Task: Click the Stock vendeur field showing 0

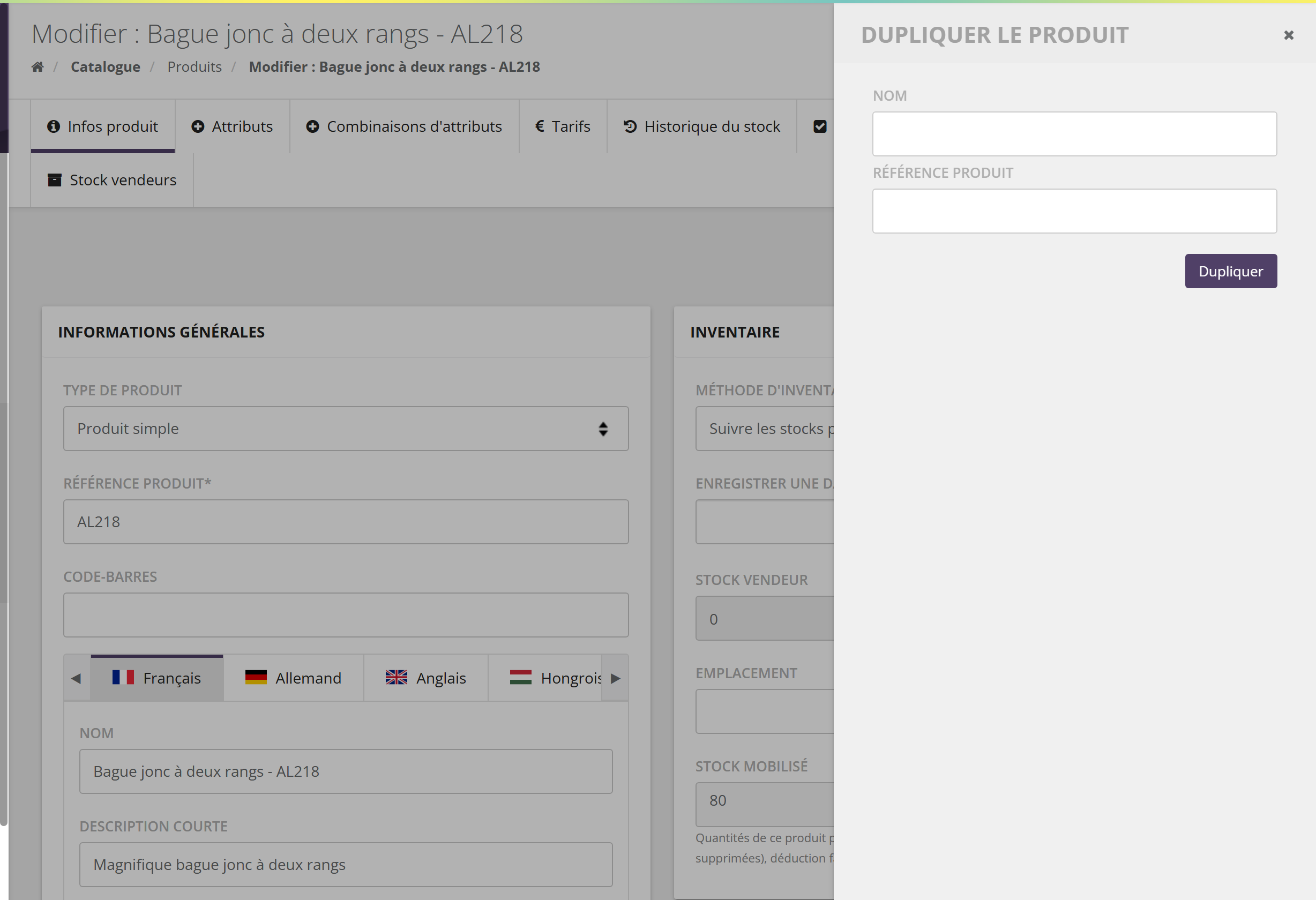Action: [765, 618]
